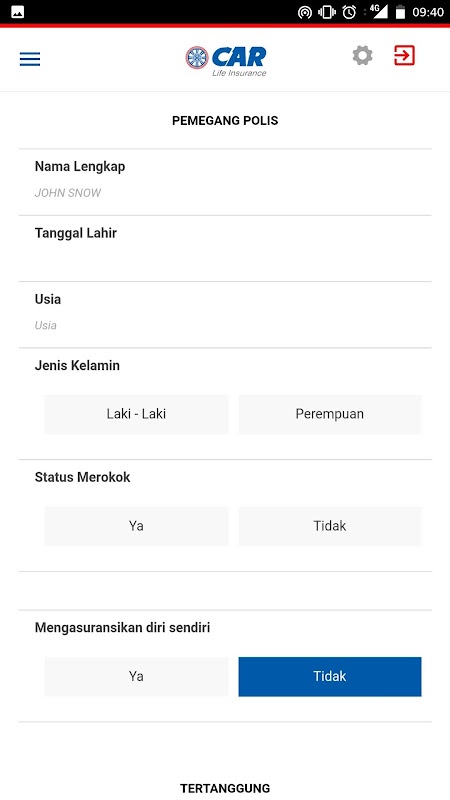
Task: Tap the red logout icon
Action: click(405, 56)
